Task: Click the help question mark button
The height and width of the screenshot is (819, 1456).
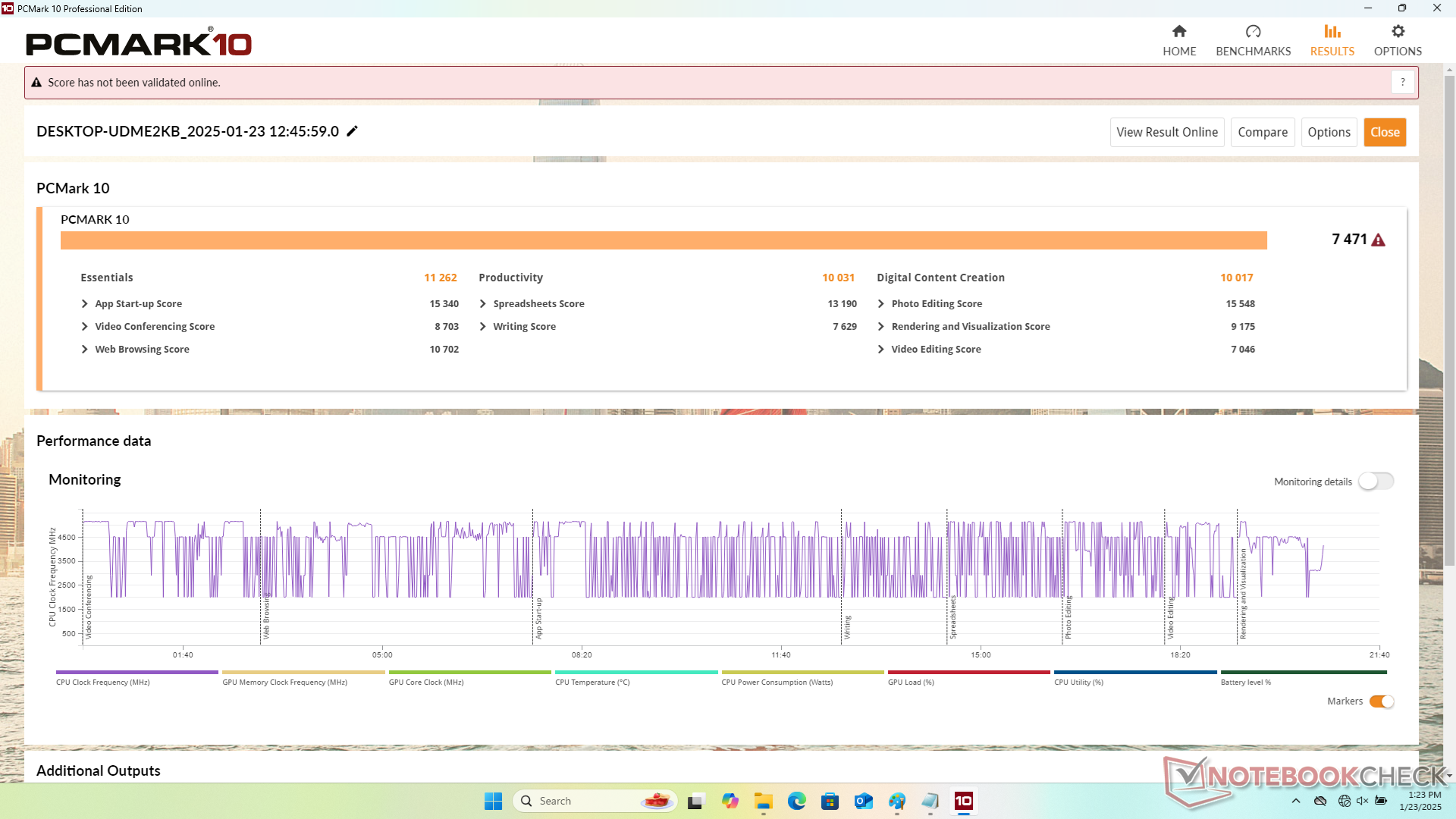Action: pyautogui.click(x=1403, y=82)
